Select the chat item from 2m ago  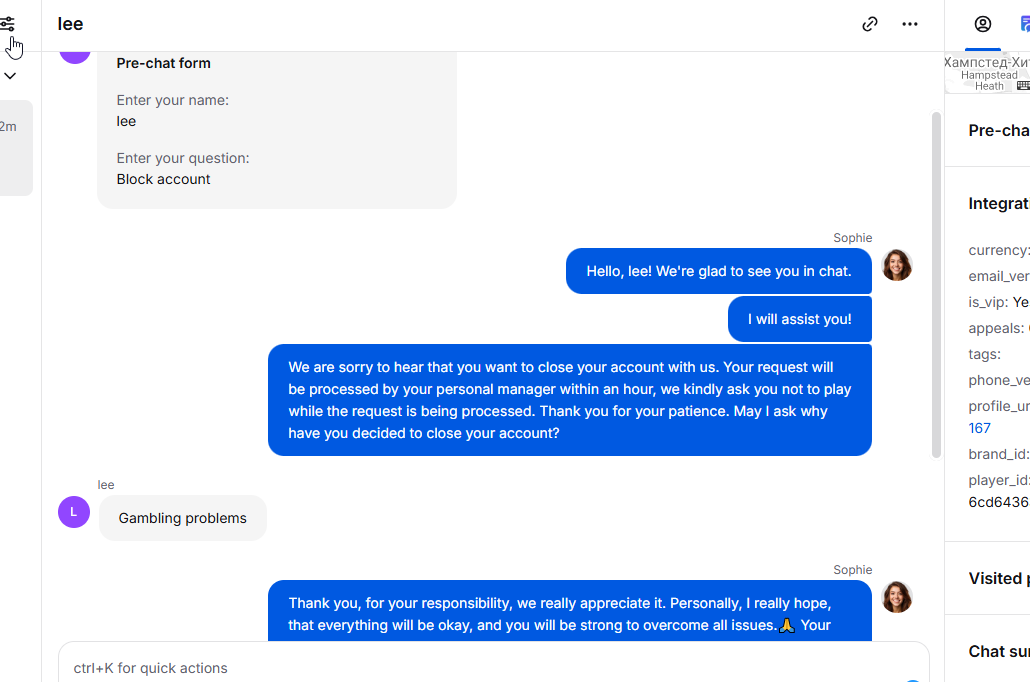pos(15,147)
